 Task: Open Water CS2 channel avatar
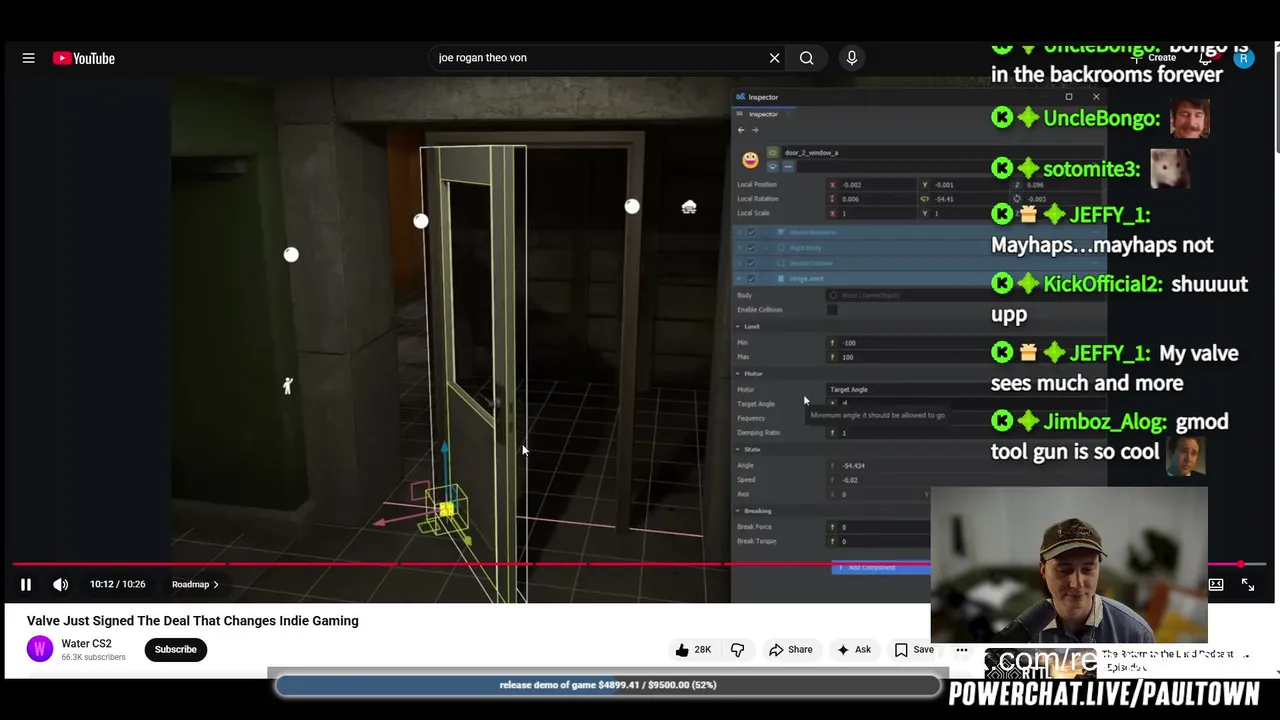click(40, 649)
